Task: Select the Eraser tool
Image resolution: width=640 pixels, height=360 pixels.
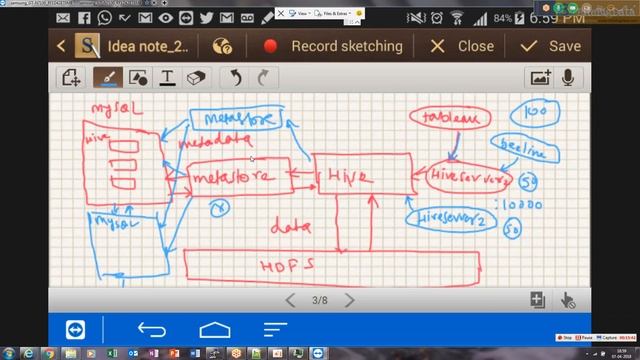Action: tap(196, 77)
